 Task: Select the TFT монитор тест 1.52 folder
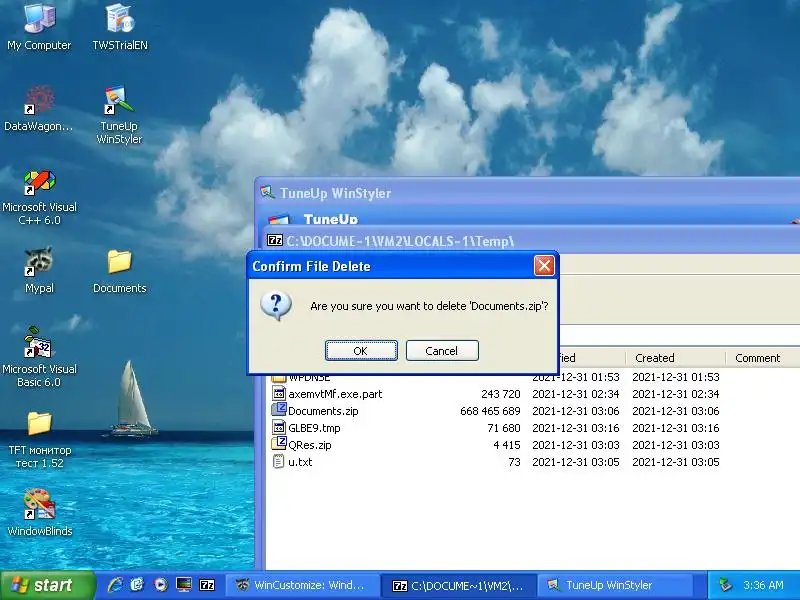click(x=39, y=440)
